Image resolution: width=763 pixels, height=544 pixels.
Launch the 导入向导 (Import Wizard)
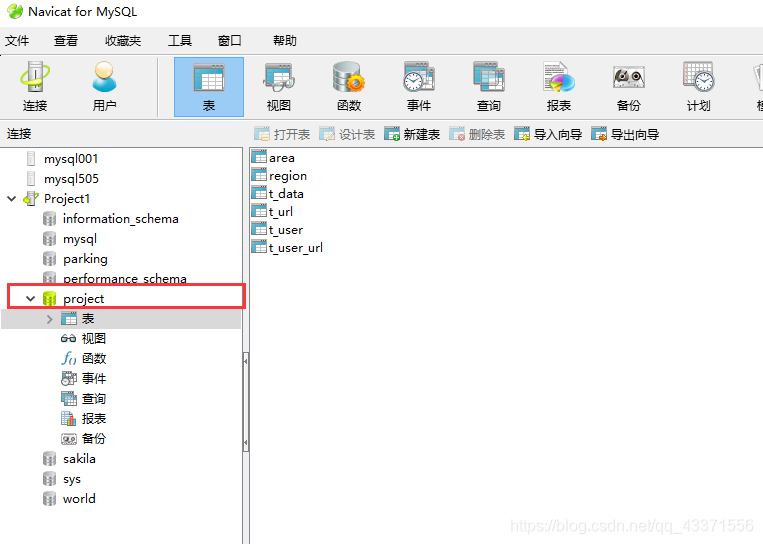click(548, 134)
